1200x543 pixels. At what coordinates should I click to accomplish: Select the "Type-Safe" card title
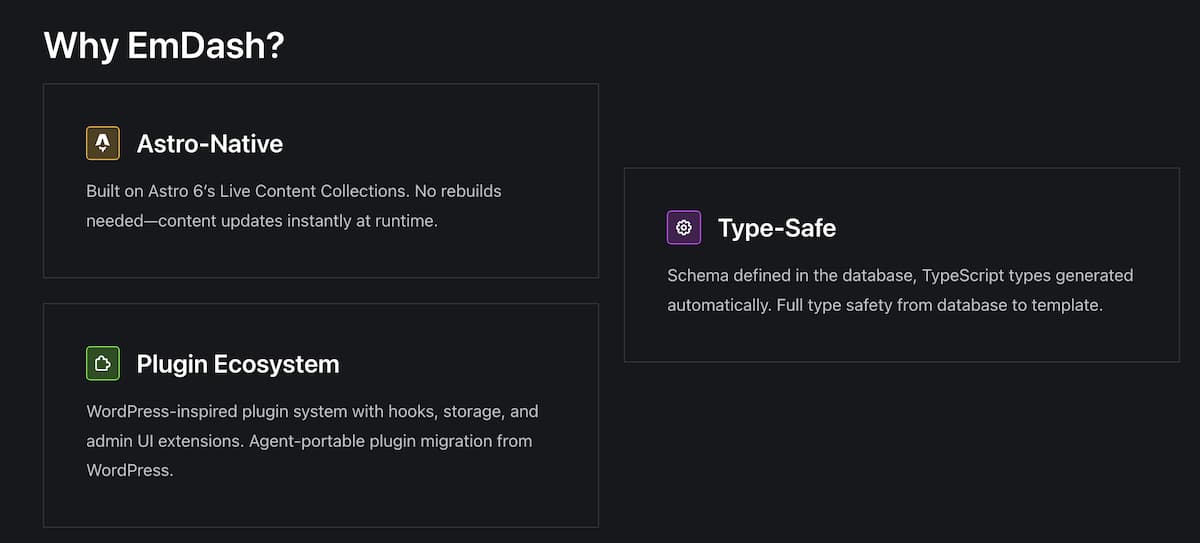point(777,228)
